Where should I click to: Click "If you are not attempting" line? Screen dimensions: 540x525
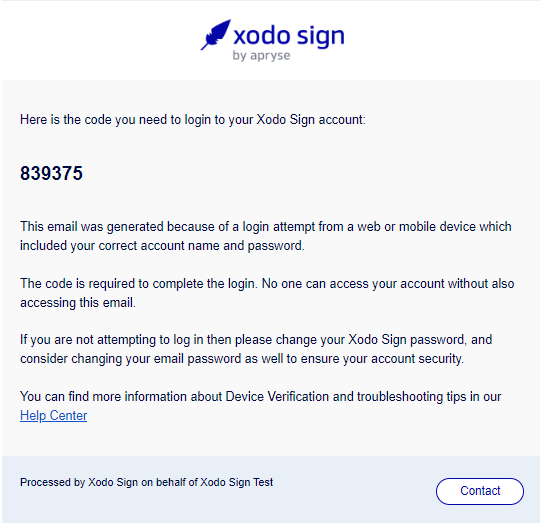tap(256, 340)
